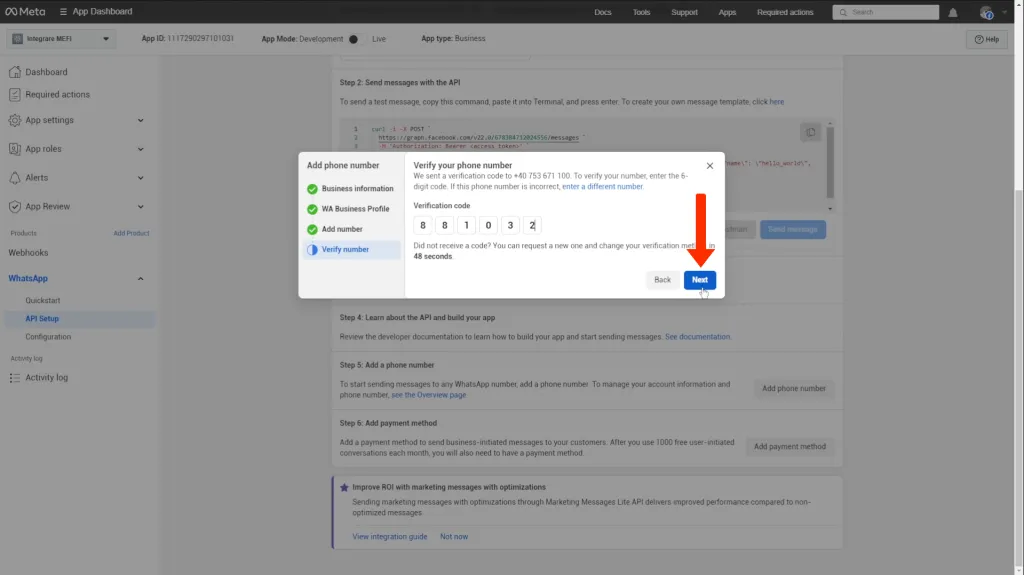Click the star icon in the ROI banner

coord(344,487)
